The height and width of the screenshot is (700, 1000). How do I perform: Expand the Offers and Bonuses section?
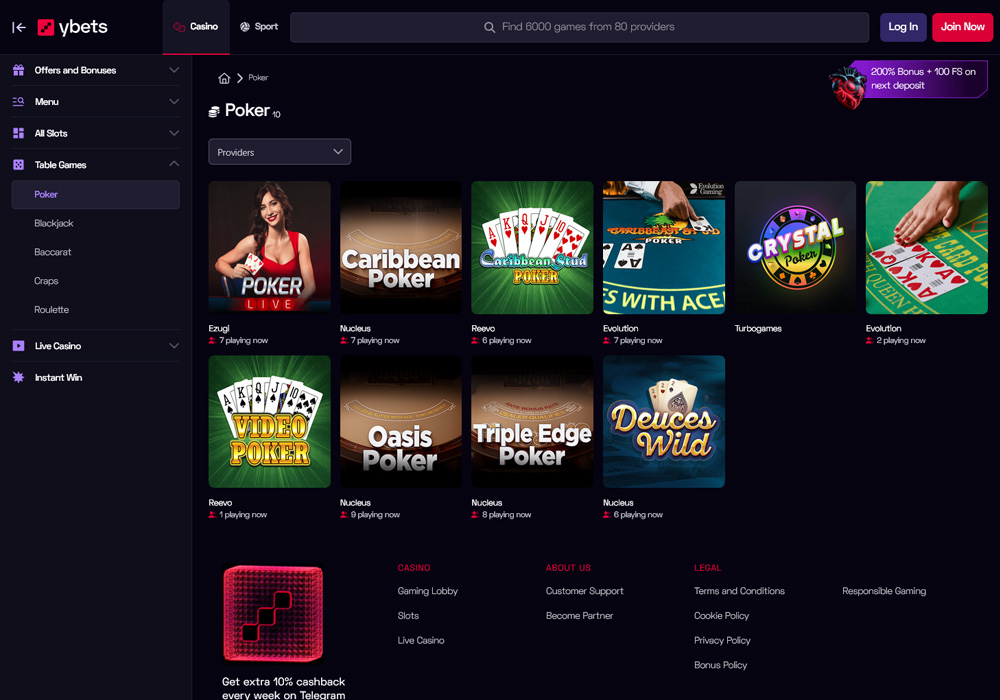174,70
